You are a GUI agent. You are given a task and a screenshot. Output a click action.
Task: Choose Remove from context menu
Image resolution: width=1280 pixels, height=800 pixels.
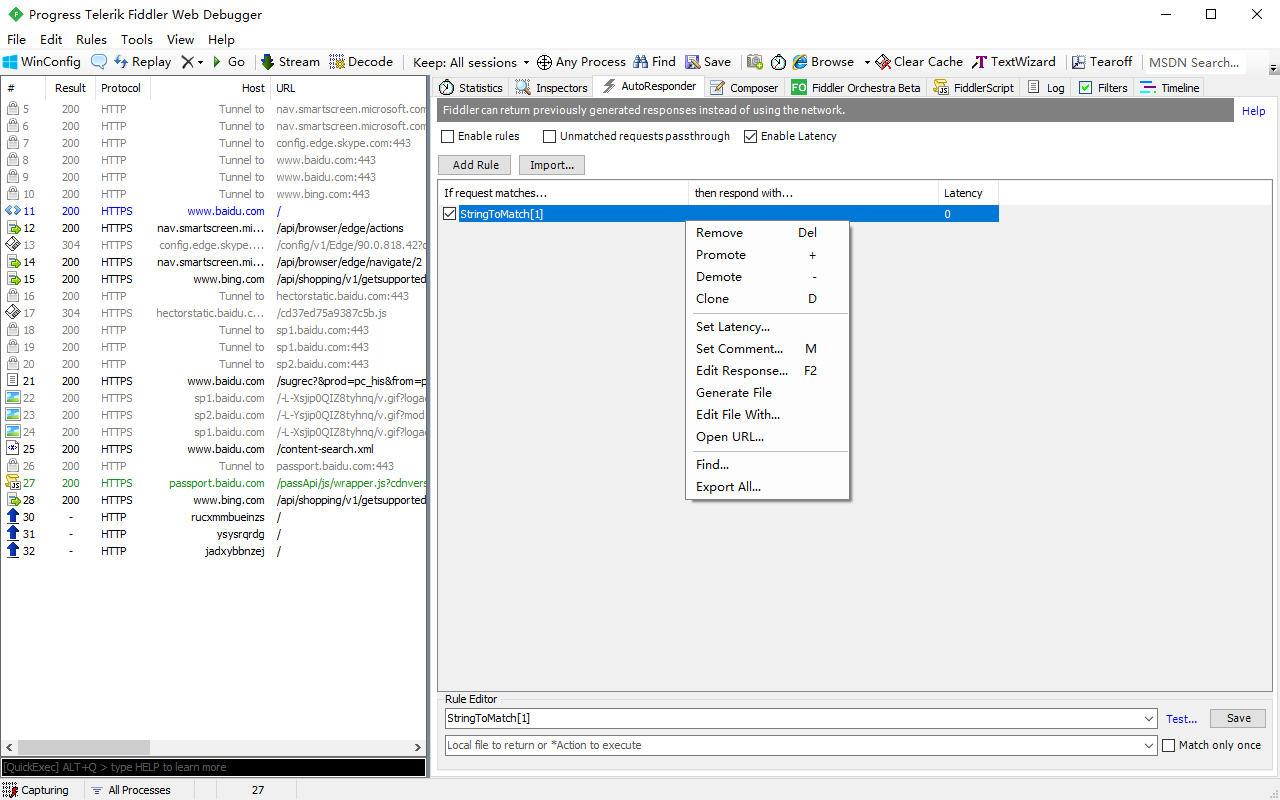pos(767,233)
